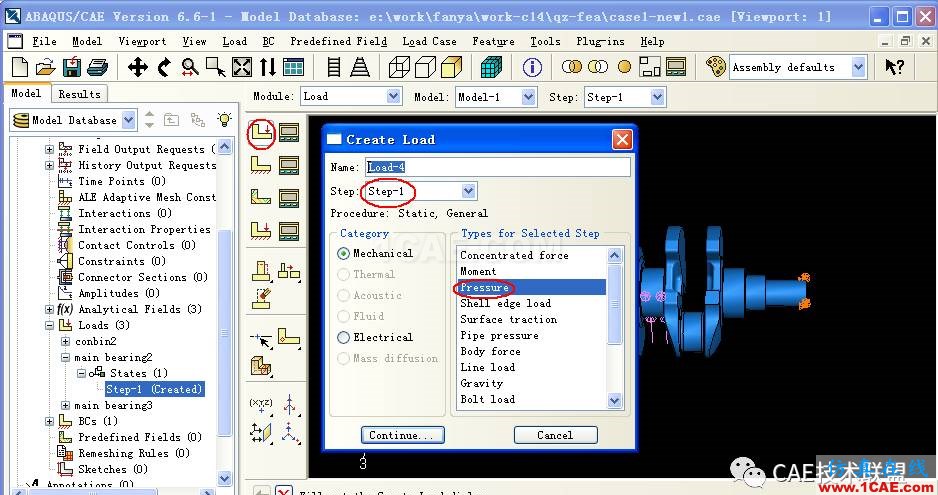The height and width of the screenshot is (495, 938).
Task: Close the Create Load dialog
Action: (x=622, y=140)
